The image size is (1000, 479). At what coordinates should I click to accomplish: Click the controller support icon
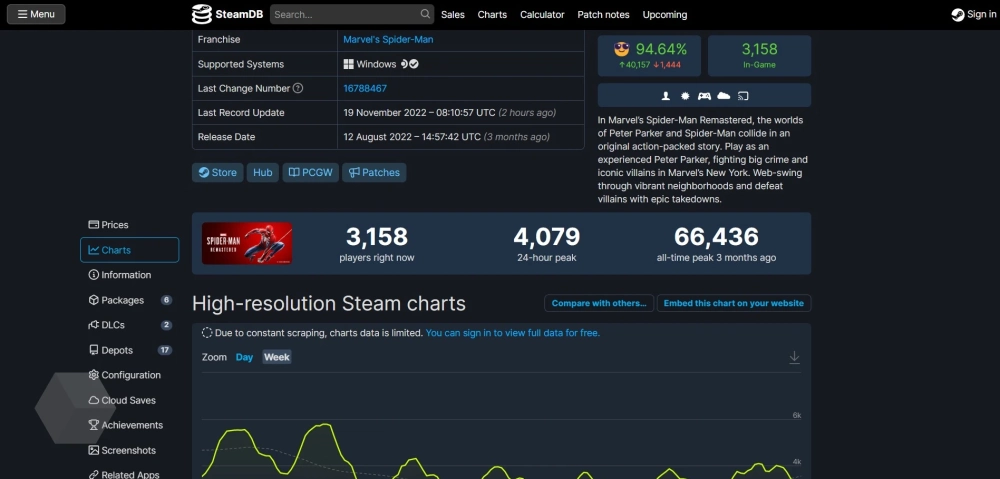[704, 96]
